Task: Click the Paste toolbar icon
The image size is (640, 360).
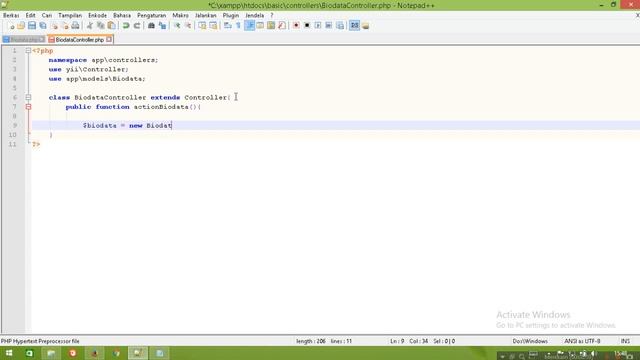Action: 111,26
